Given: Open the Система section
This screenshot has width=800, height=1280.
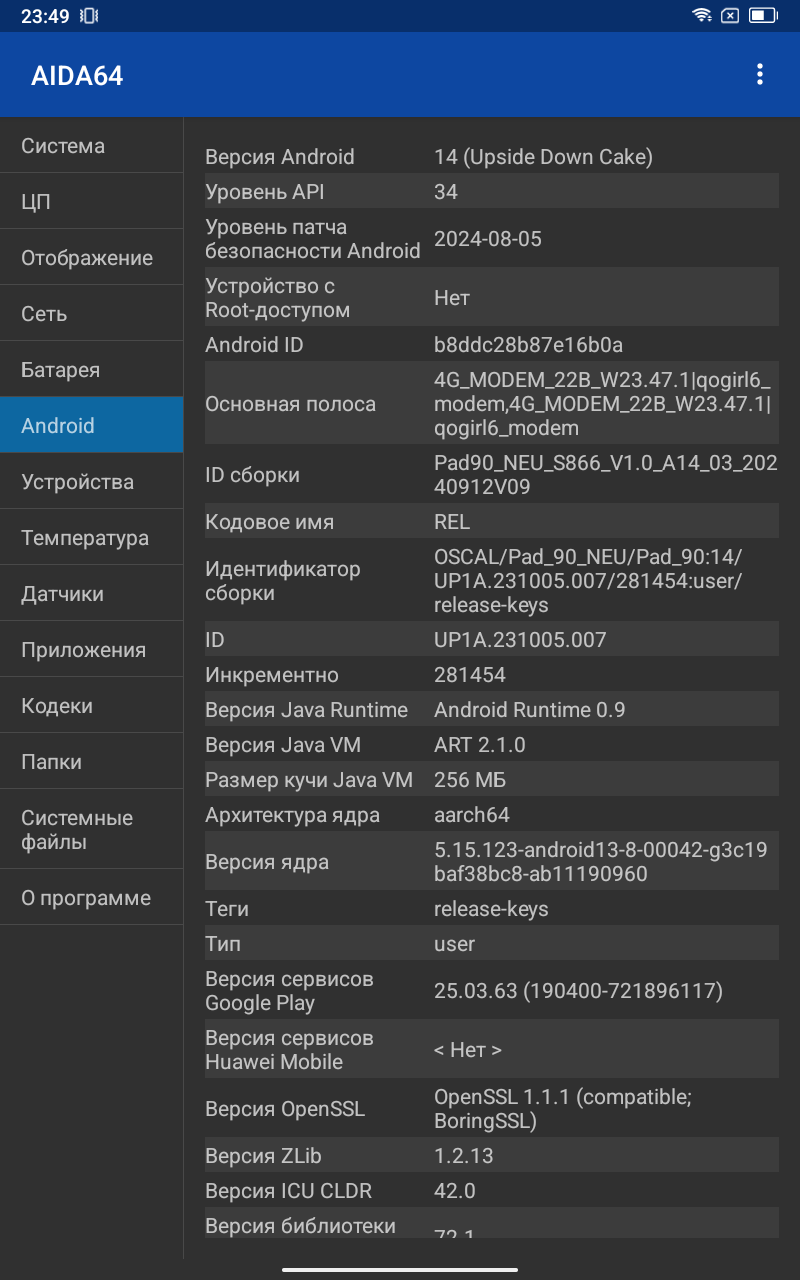Looking at the screenshot, I should 92,146.
